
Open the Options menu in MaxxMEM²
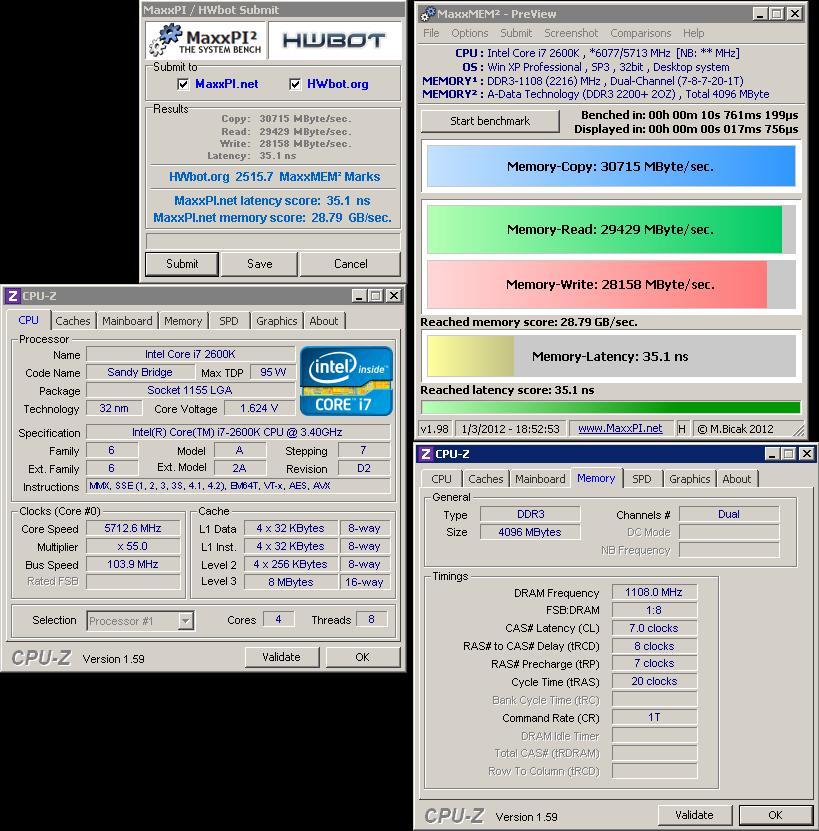470,33
